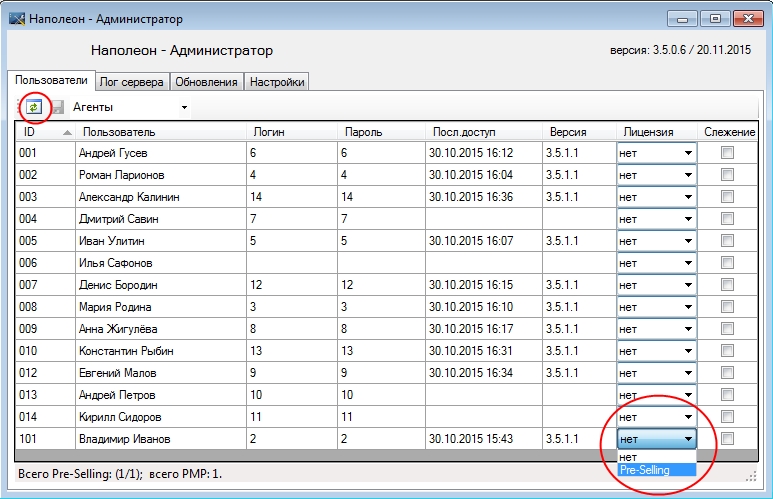This screenshot has width=773, height=499.
Task: Open Лицензия dropdown for Иван Улитин
Action: tap(688, 241)
